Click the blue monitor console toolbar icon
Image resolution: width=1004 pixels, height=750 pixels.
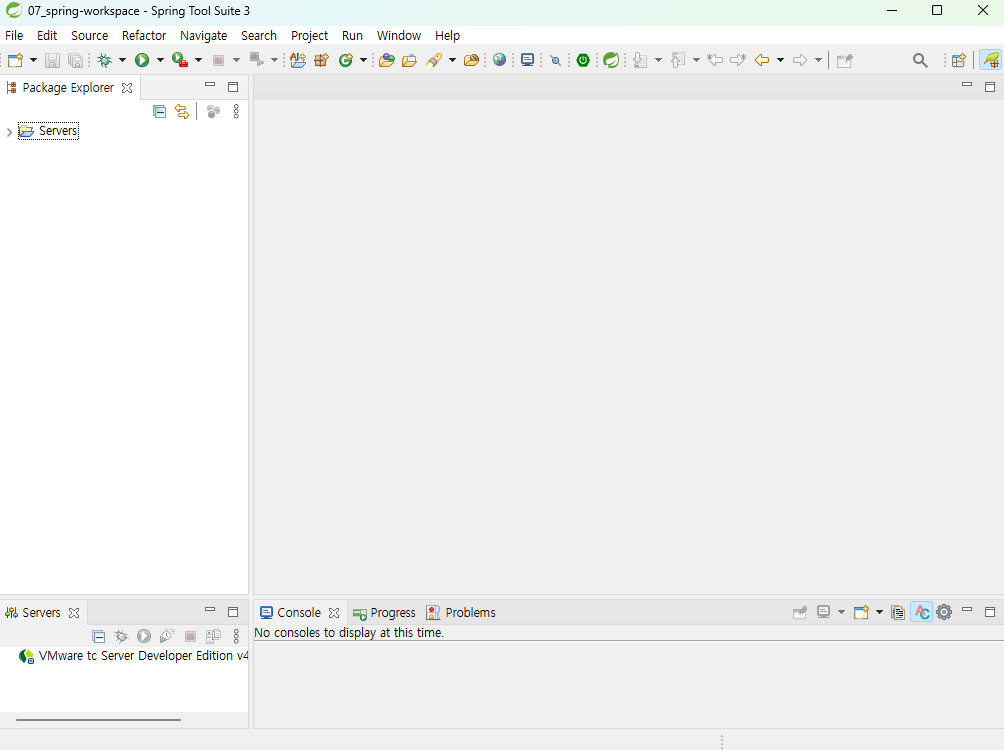pyautogui.click(x=528, y=60)
